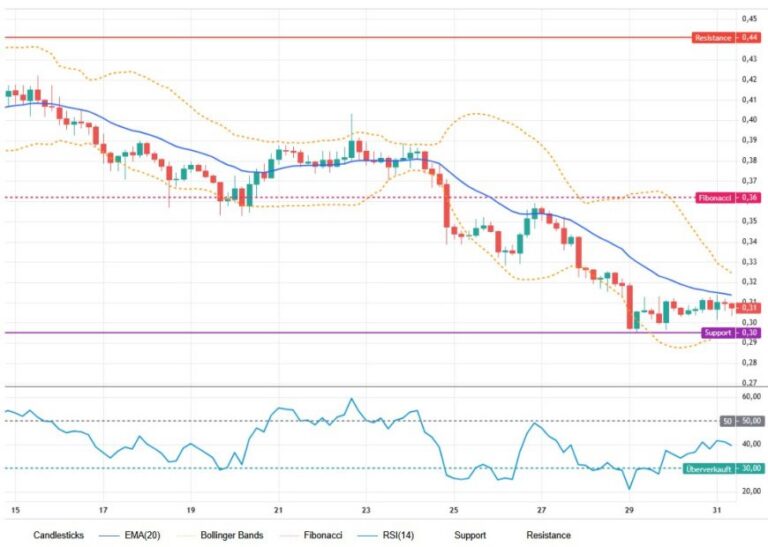Click the 0,45 price axis label
The image size is (768, 547).
point(749,19)
